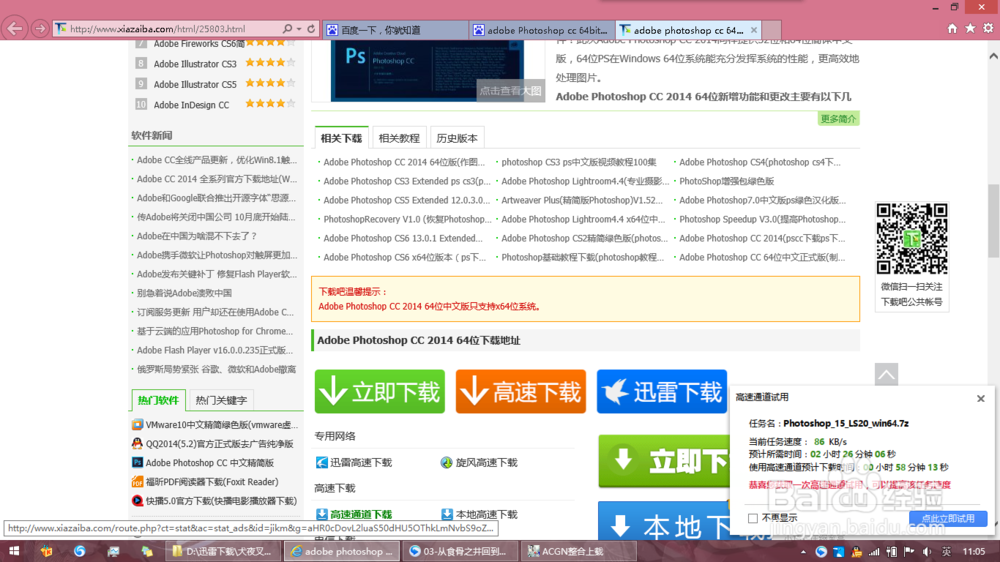Click the back-to-top arrow button
1000x562 pixels.
tap(886, 374)
